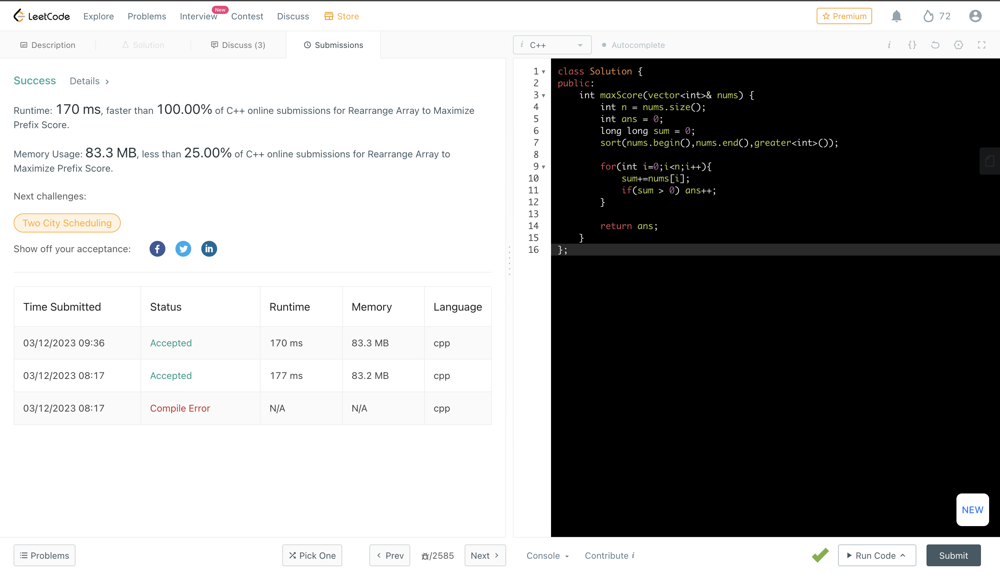Share acceptance on Facebook
The image size is (1000, 573).
(158, 249)
